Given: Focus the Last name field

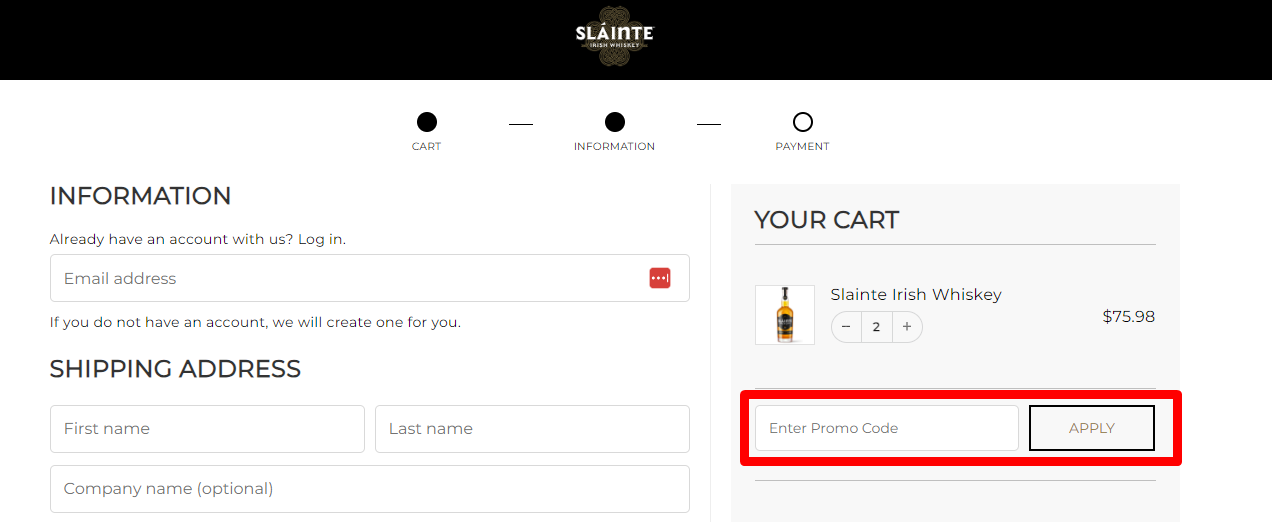Looking at the screenshot, I should pyautogui.click(x=532, y=429).
